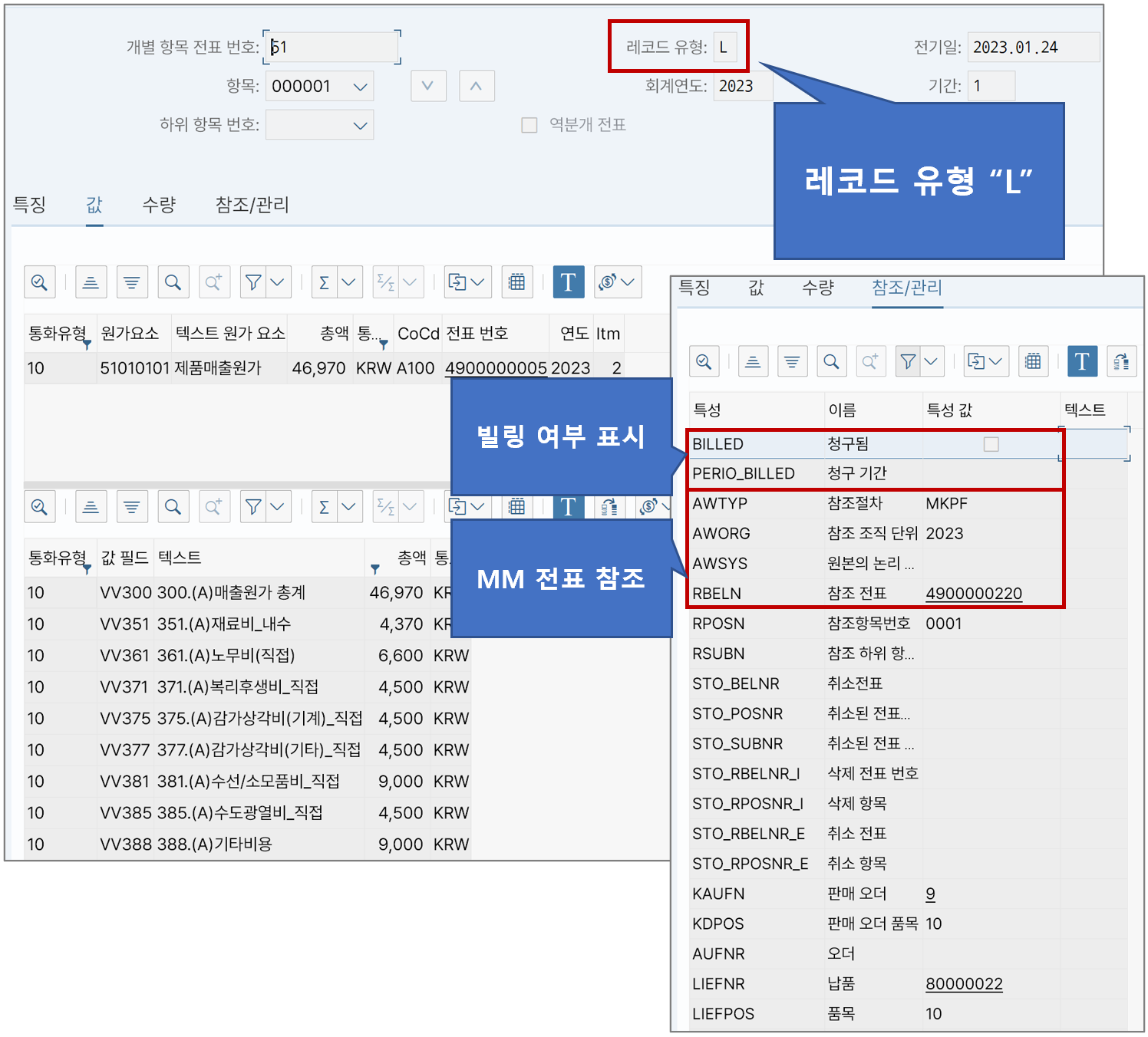Expand subtotals arrow in cost element table toolbar
The height and width of the screenshot is (1037, 1148).
(411, 282)
